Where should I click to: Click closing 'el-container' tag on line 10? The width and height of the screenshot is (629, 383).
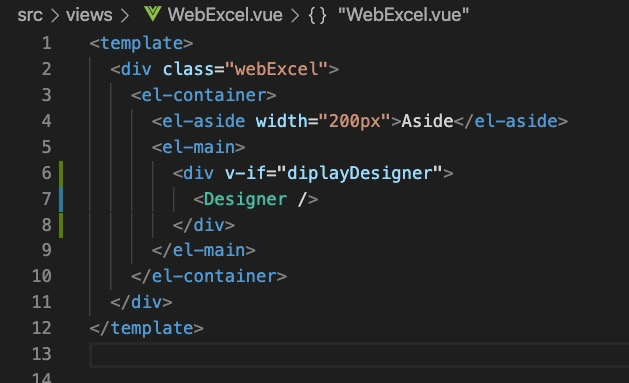point(209,276)
